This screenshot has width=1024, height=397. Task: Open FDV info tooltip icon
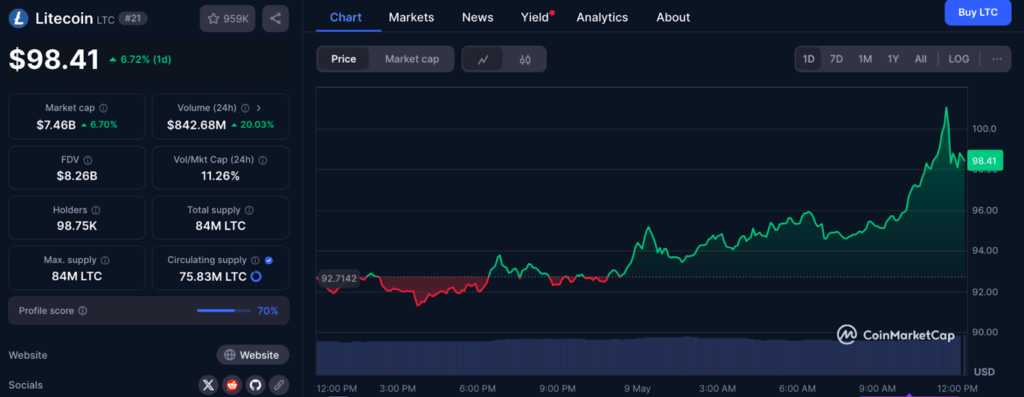pos(88,160)
